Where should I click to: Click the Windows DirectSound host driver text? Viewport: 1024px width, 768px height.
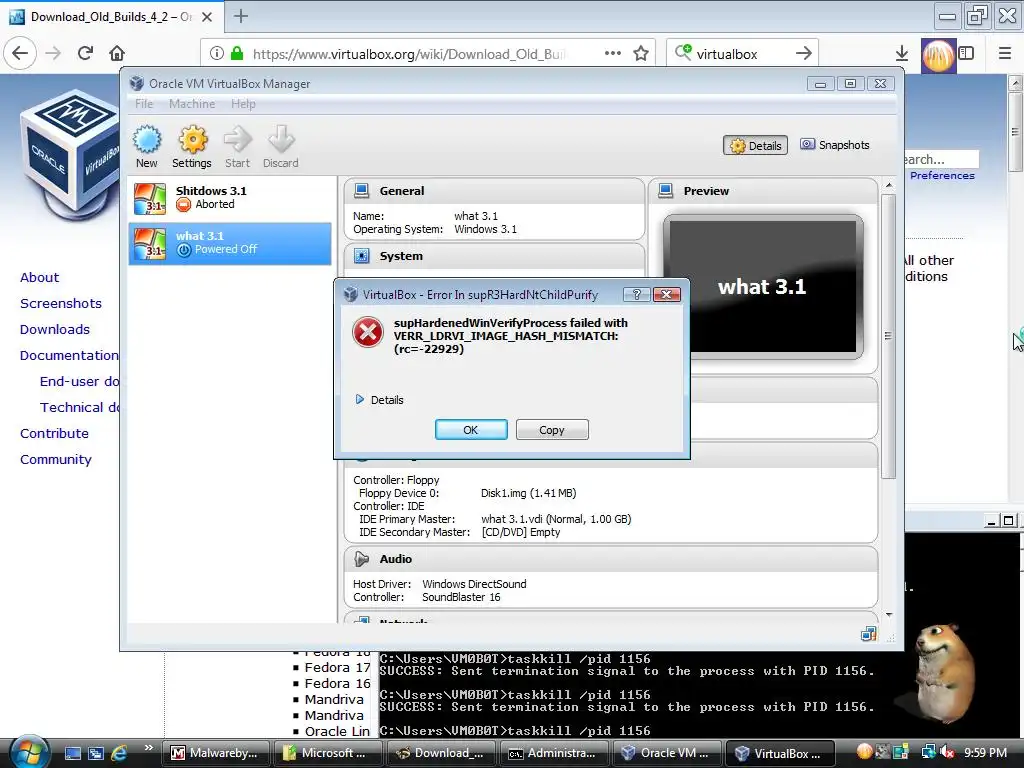pyautogui.click(x=474, y=584)
